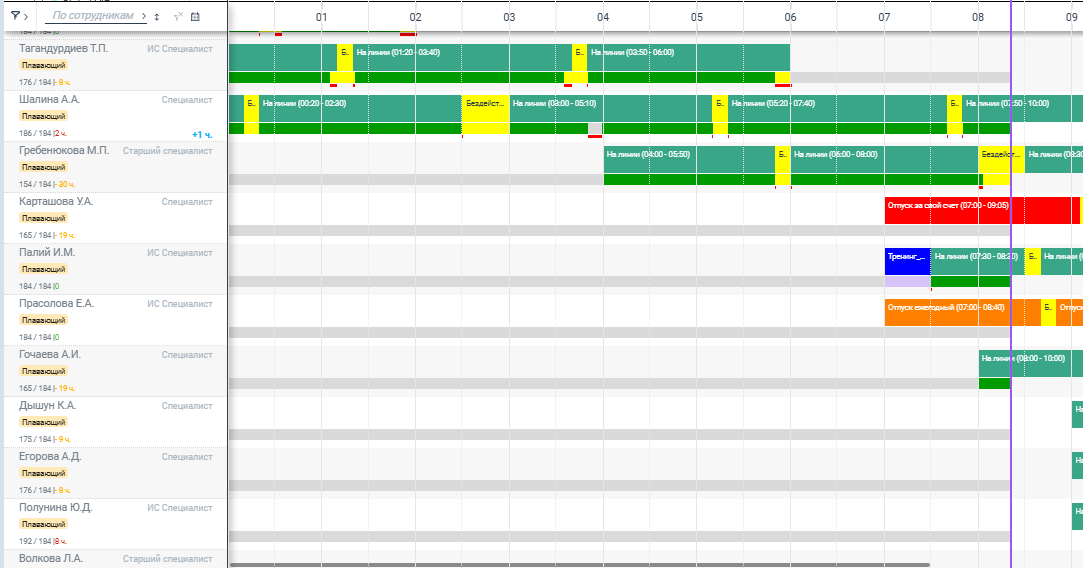
Task: Select employee Дышун К.А.
Action: tap(48, 406)
